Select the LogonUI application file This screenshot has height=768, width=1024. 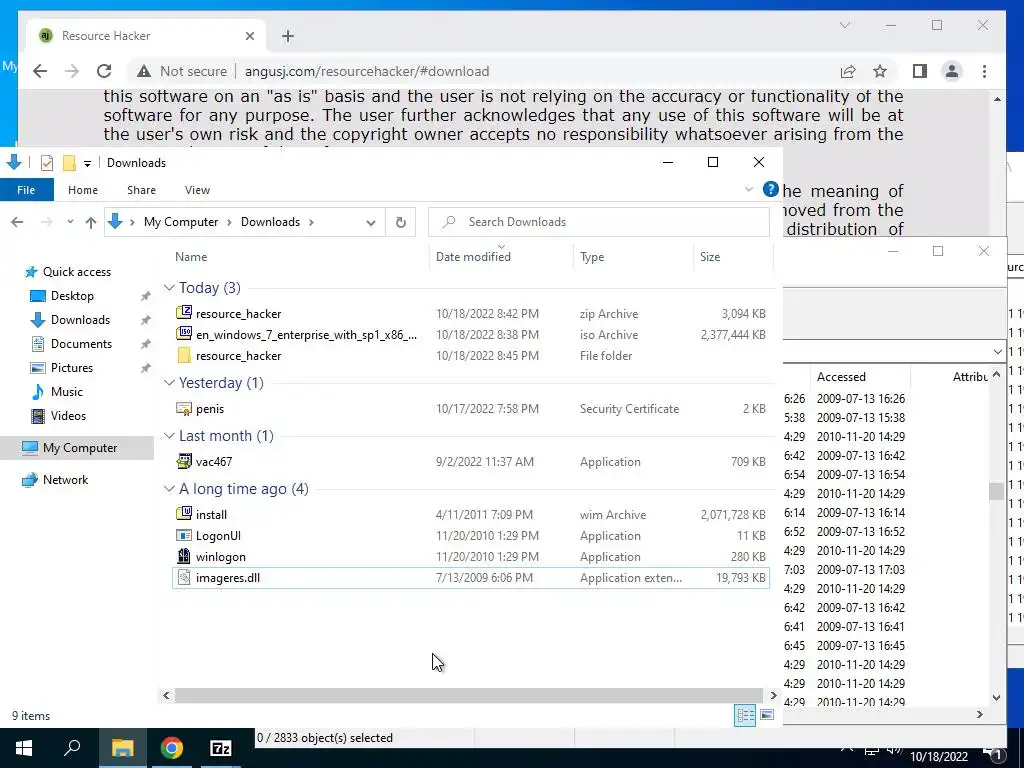click(x=470, y=536)
